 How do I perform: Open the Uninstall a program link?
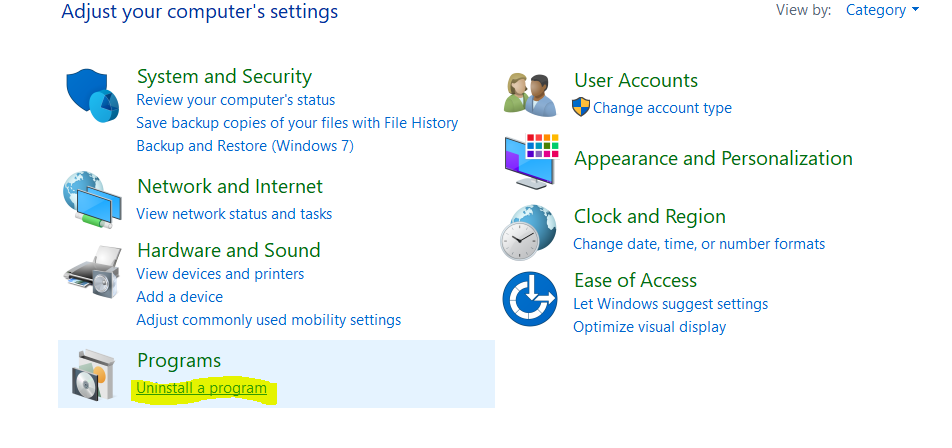(202, 388)
